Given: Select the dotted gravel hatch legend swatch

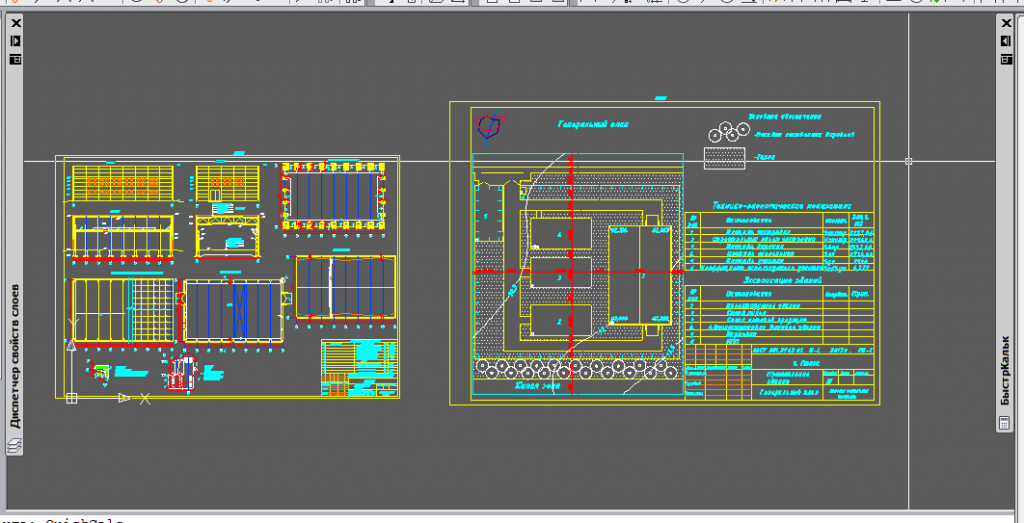Looking at the screenshot, I should (724, 158).
